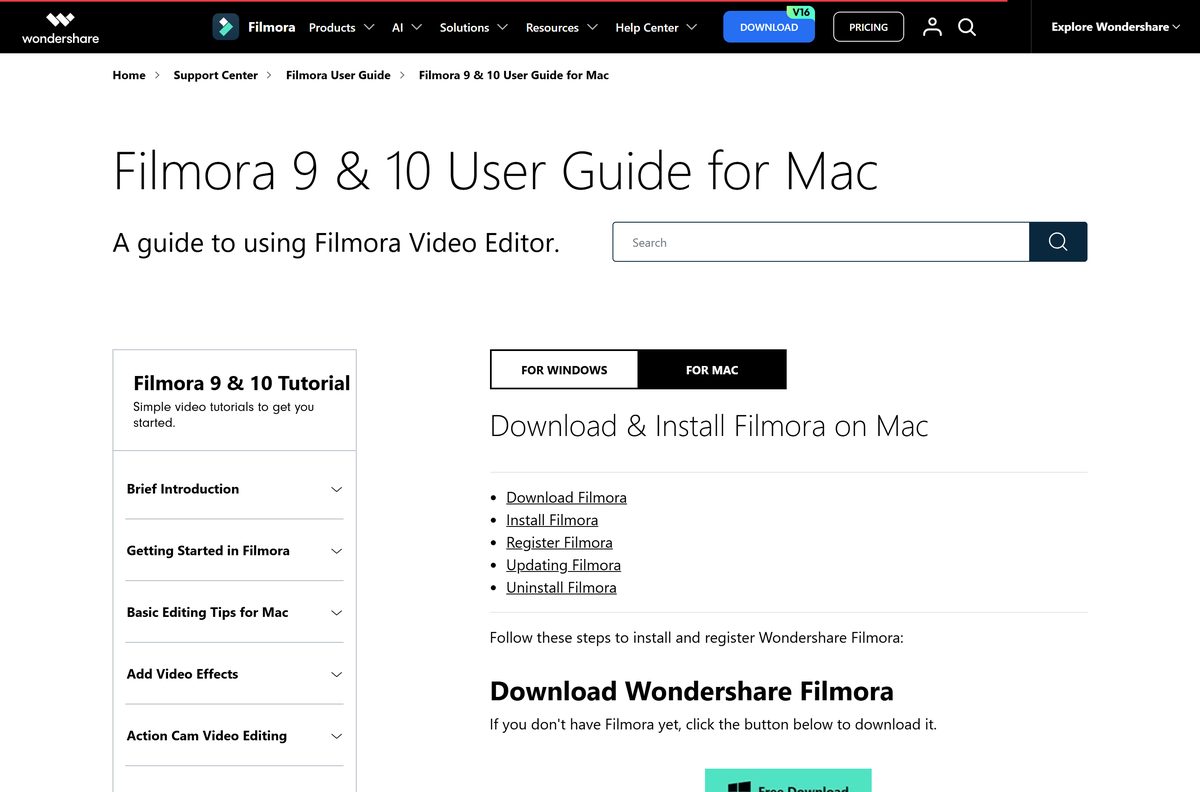Click the Free Download button

[x=788, y=780]
